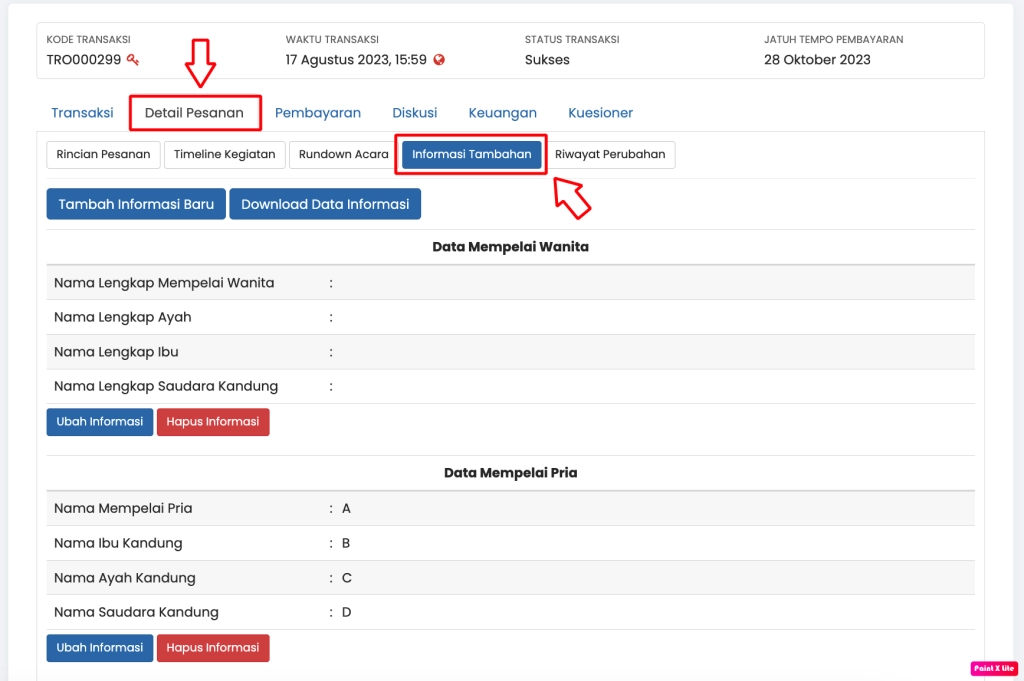The image size is (1024, 681).
Task: Open the Pembayaran tab
Action: [x=318, y=113]
